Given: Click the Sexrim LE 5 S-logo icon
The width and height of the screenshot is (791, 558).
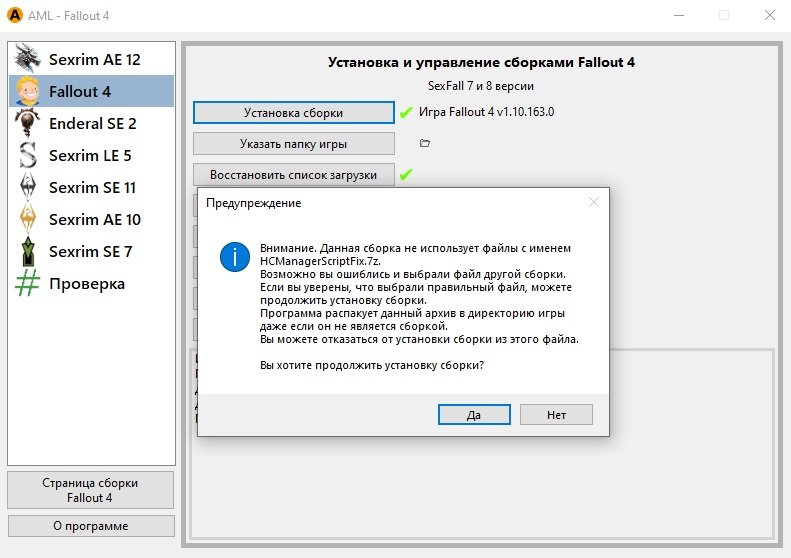Looking at the screenshot, I should click(x=28, y=155).
